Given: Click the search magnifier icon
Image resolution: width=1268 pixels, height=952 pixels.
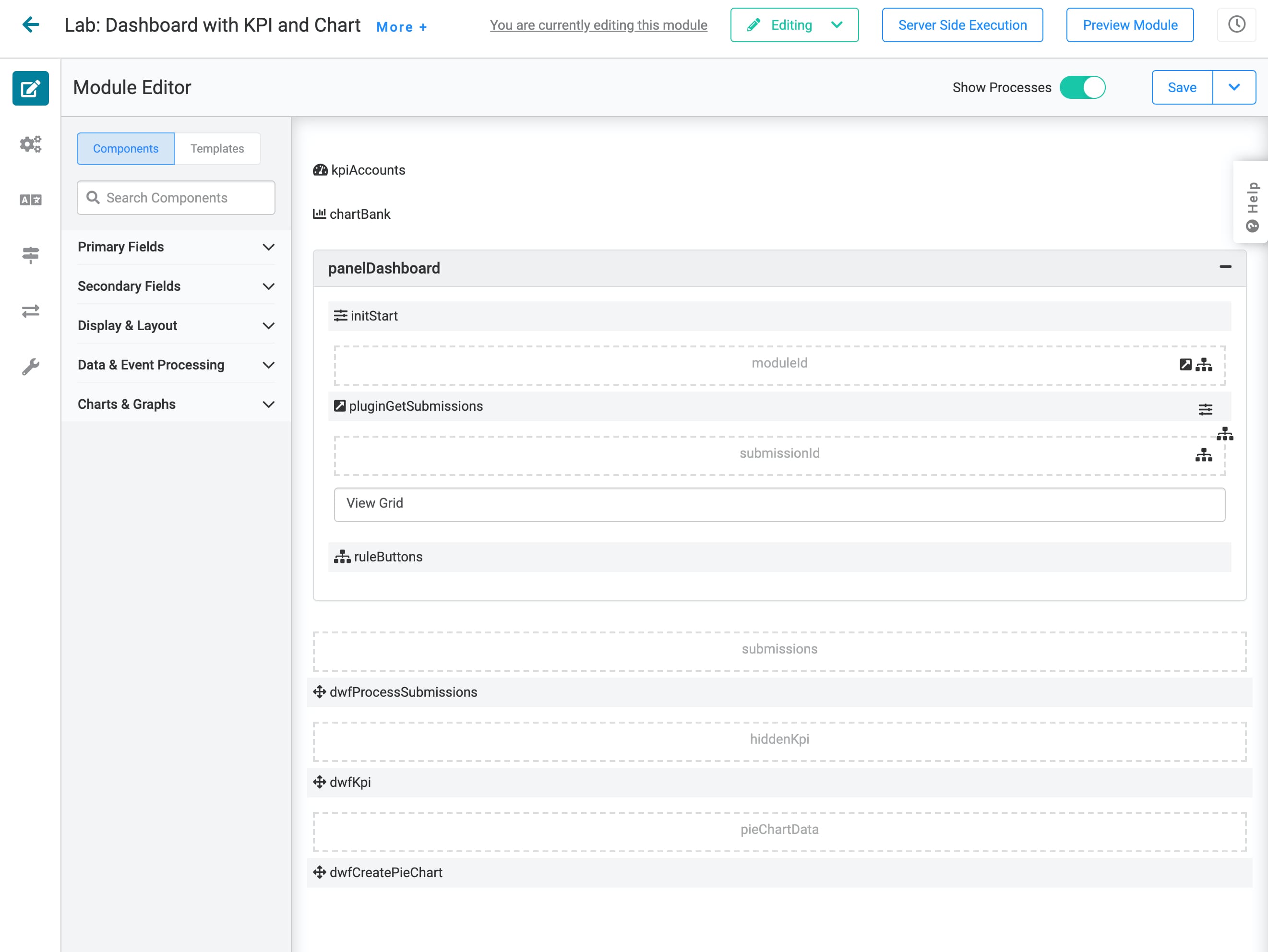Looking at the screenshot, I should tap(93, 198).
